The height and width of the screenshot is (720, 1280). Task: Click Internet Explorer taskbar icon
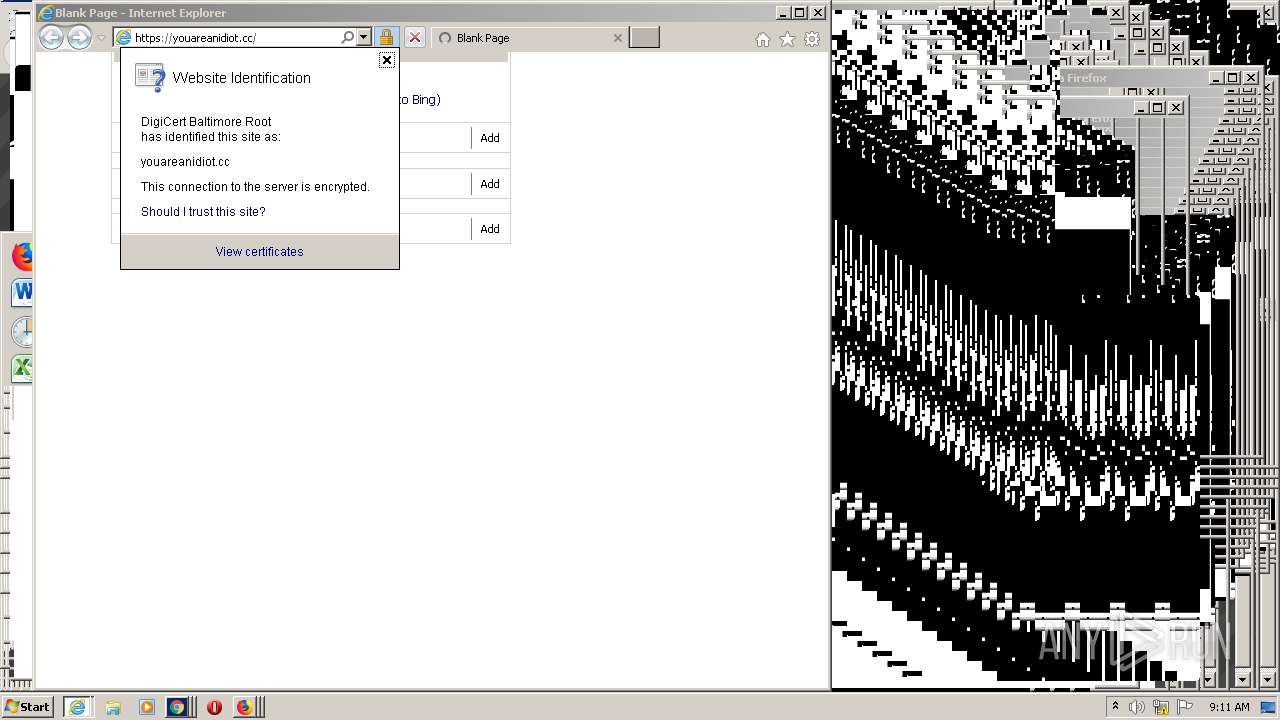click(77, 707)
